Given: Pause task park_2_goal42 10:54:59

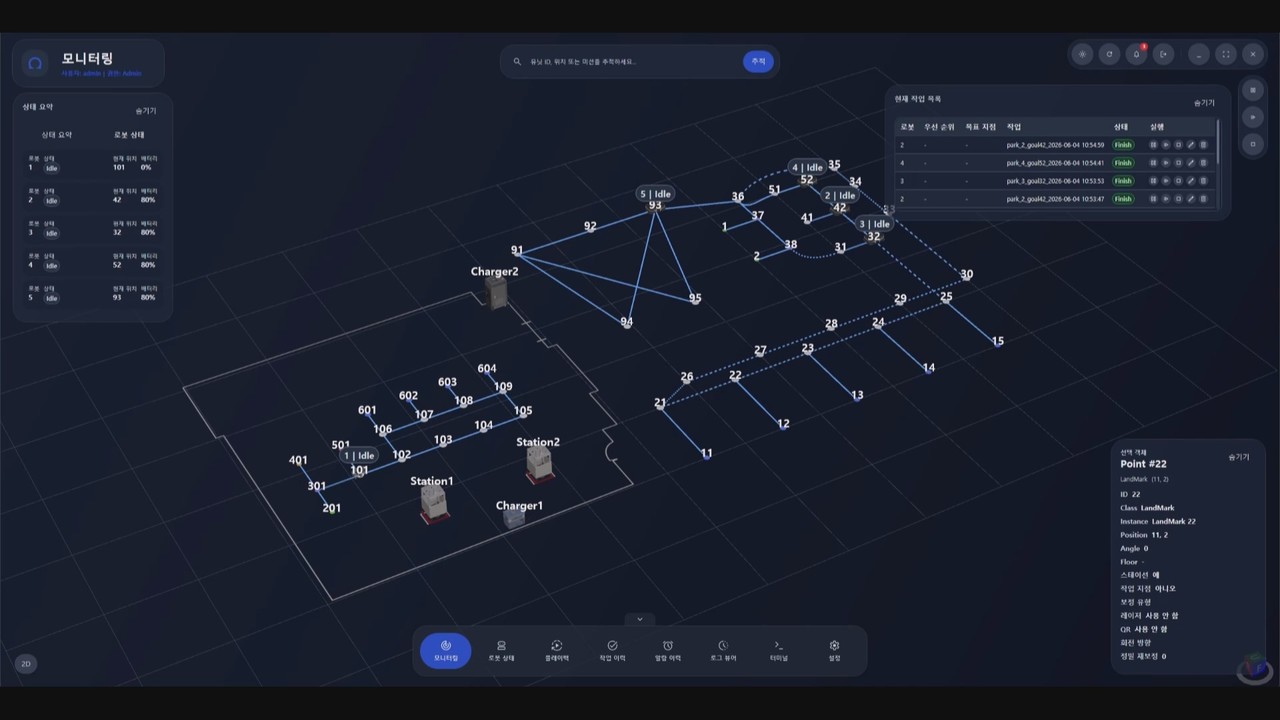Looking at the screenshot, I should pos(1153,145).
